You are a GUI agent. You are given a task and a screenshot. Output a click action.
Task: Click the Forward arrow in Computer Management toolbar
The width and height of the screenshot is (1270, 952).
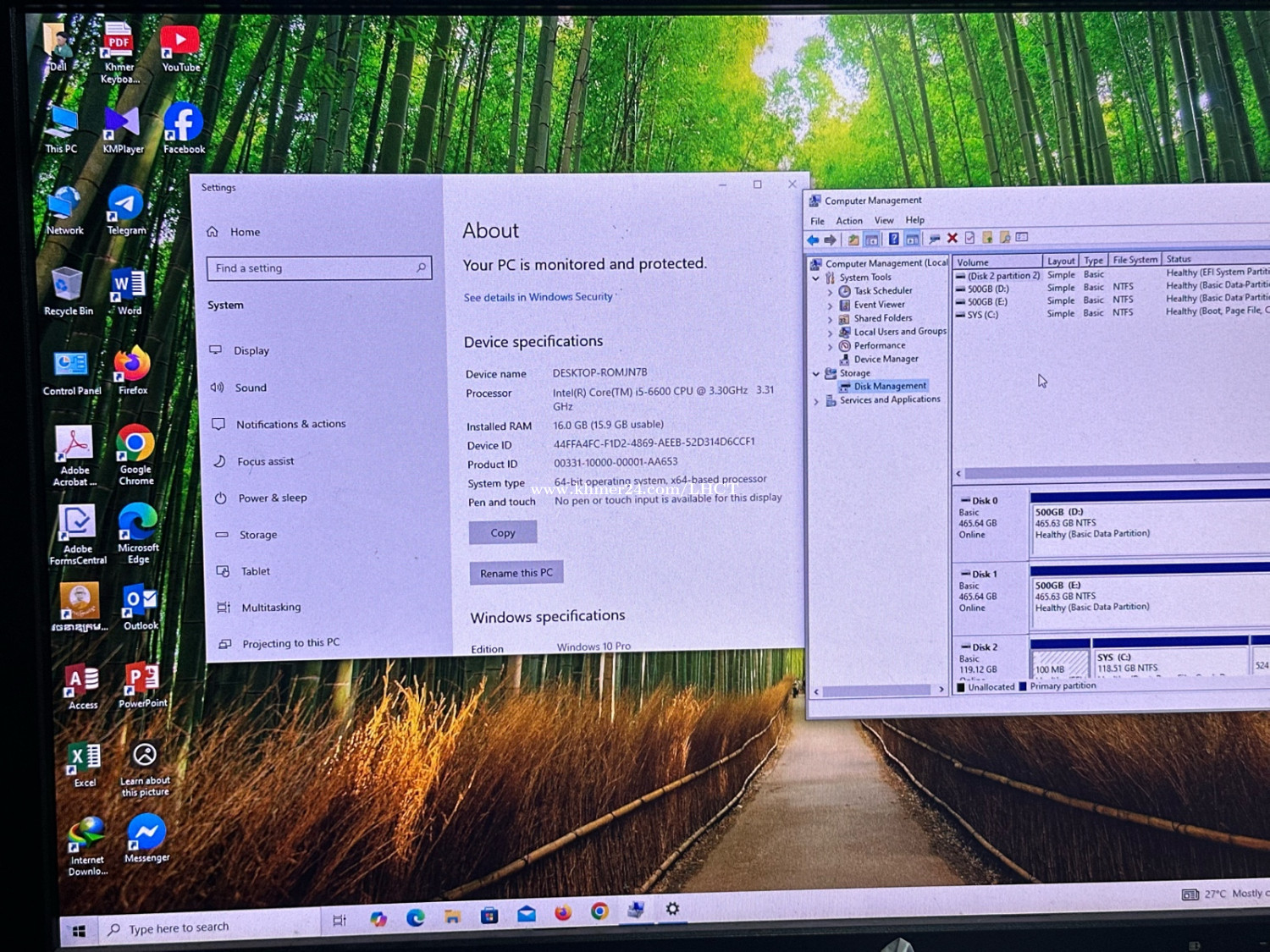830,239
